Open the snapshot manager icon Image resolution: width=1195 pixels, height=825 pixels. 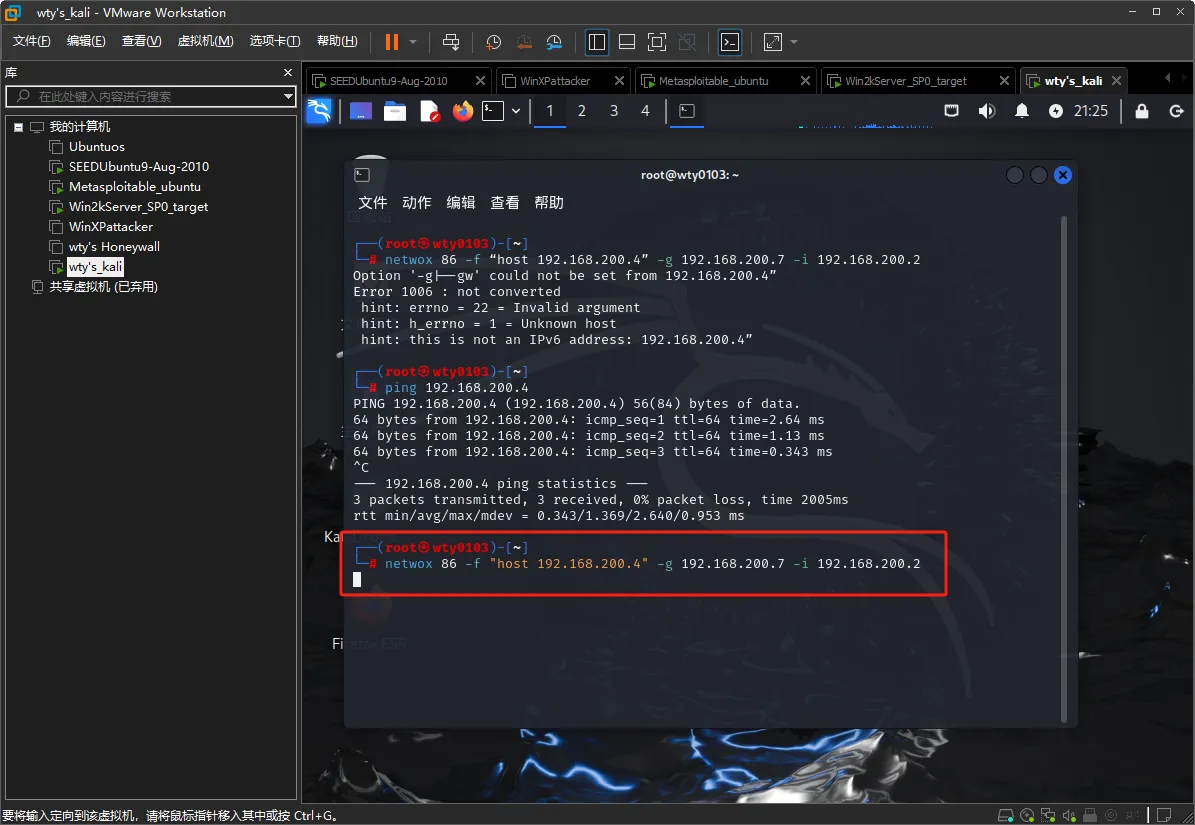[x=554, y=42]
